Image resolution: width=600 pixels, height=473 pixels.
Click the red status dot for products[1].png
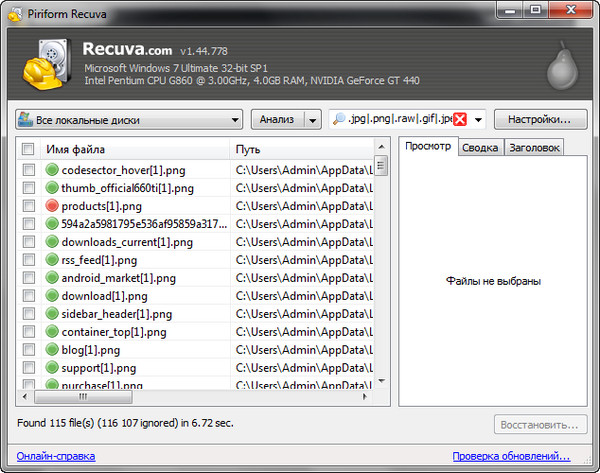pyautogui.click(x=53, y=206)
